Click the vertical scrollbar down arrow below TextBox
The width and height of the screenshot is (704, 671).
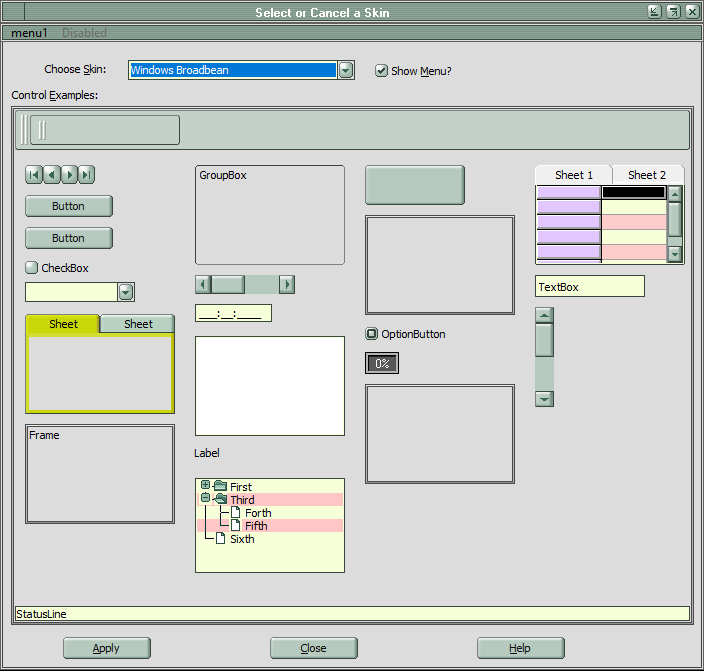tap(544, 399)
